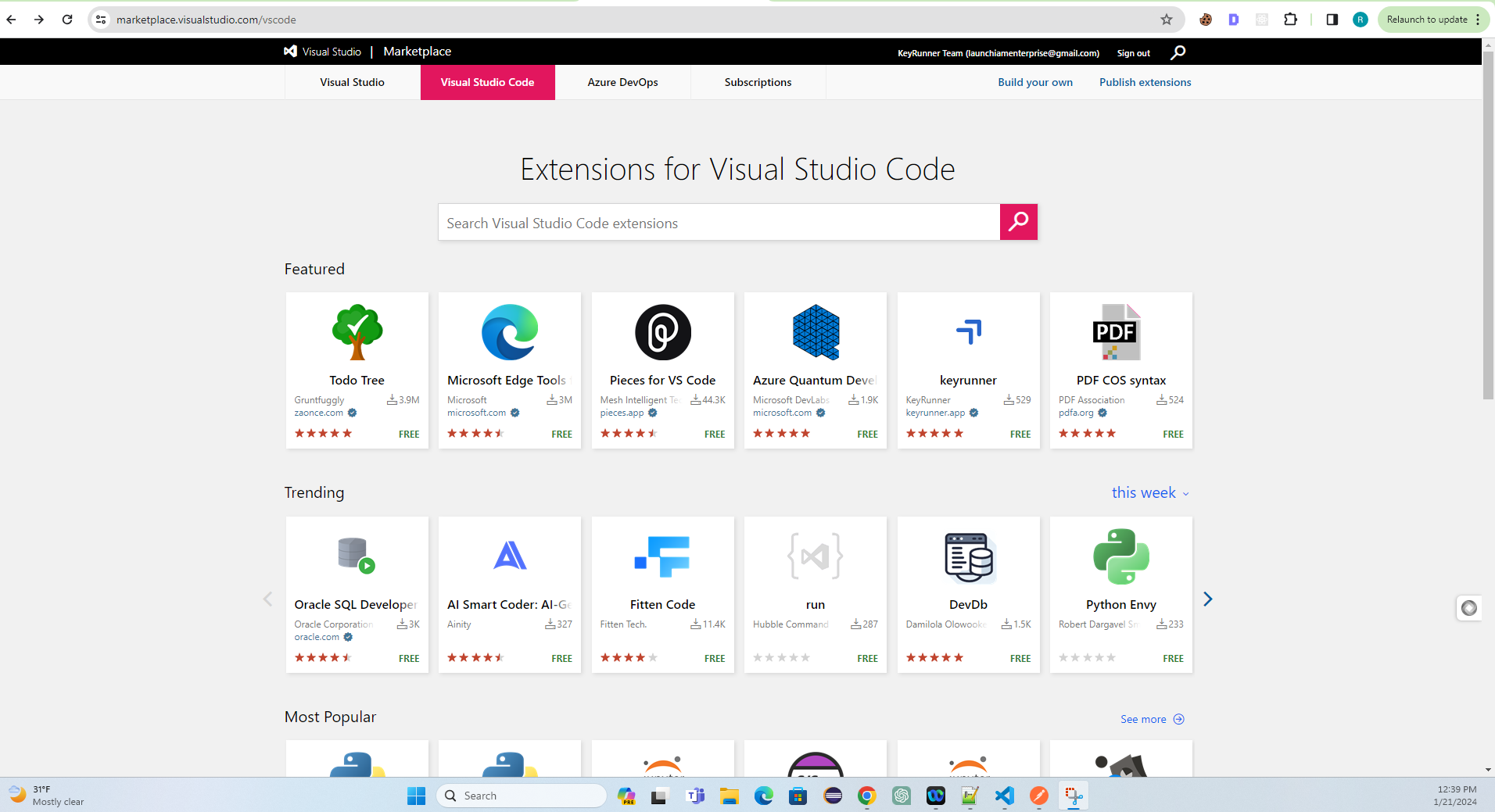This screenshot has width=1495, height=812.
Task: Click the Windows Start button
Action: coord(416,796)
